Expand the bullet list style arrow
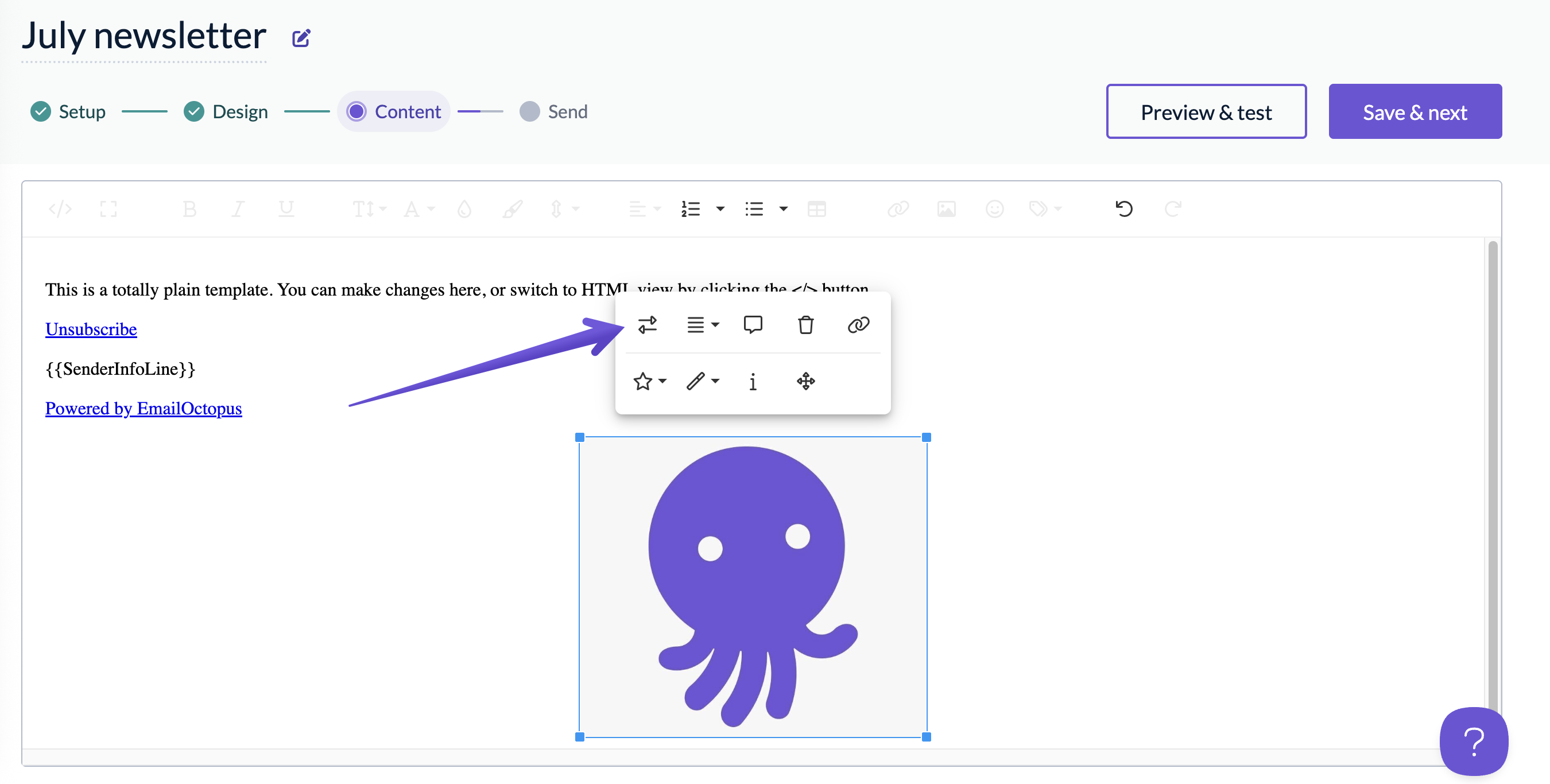 pyautogui.click(x=784, y=209)
